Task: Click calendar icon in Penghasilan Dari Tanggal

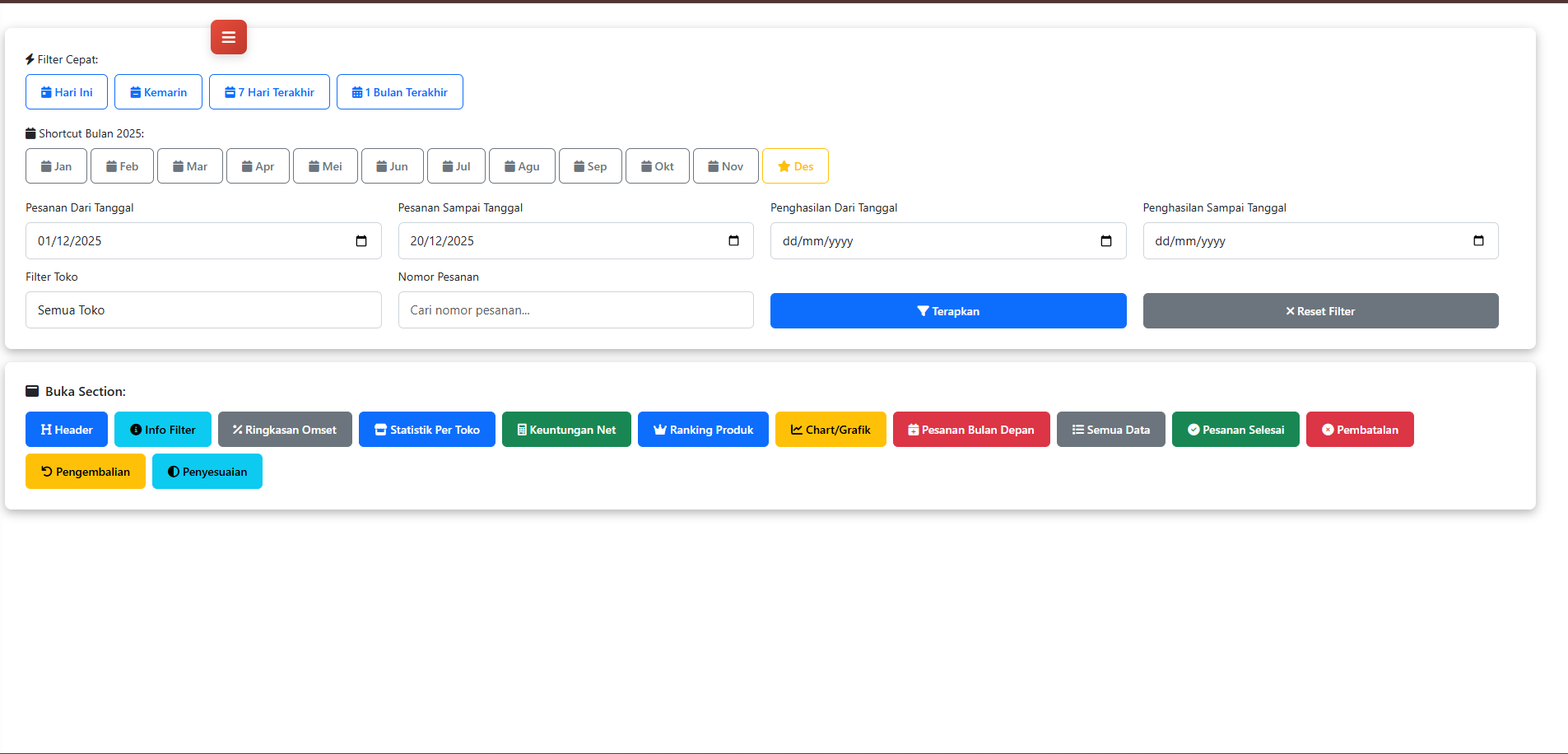Action: tap(1105, 241)
